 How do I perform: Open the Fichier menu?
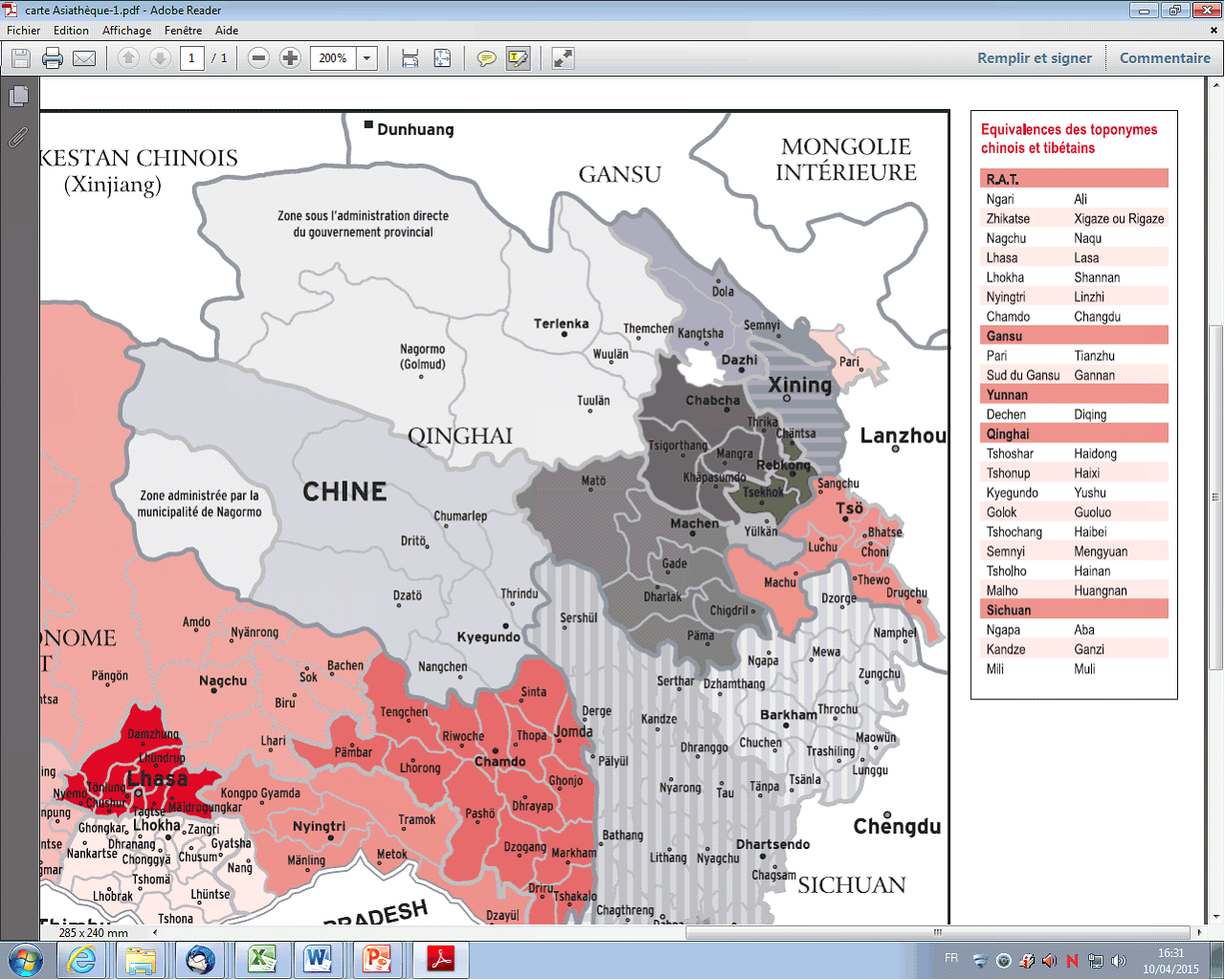click(x=24, y=31)
